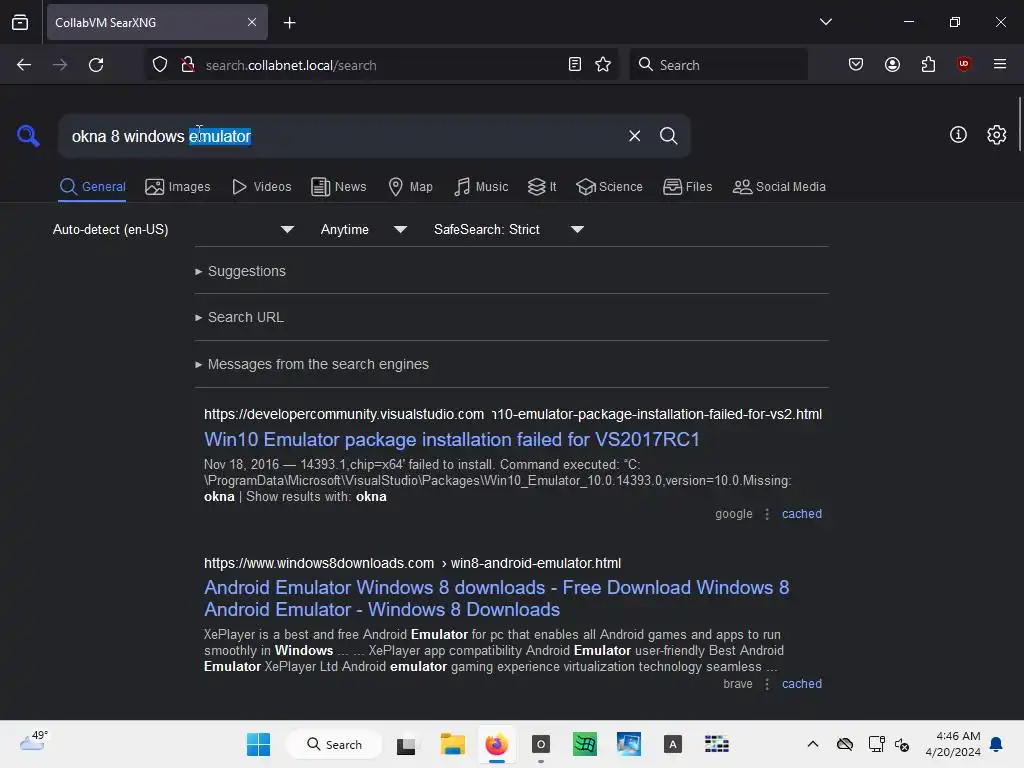Open a new tab with plus button
This screenshot has width=1024, height=768.
(289, 23)
